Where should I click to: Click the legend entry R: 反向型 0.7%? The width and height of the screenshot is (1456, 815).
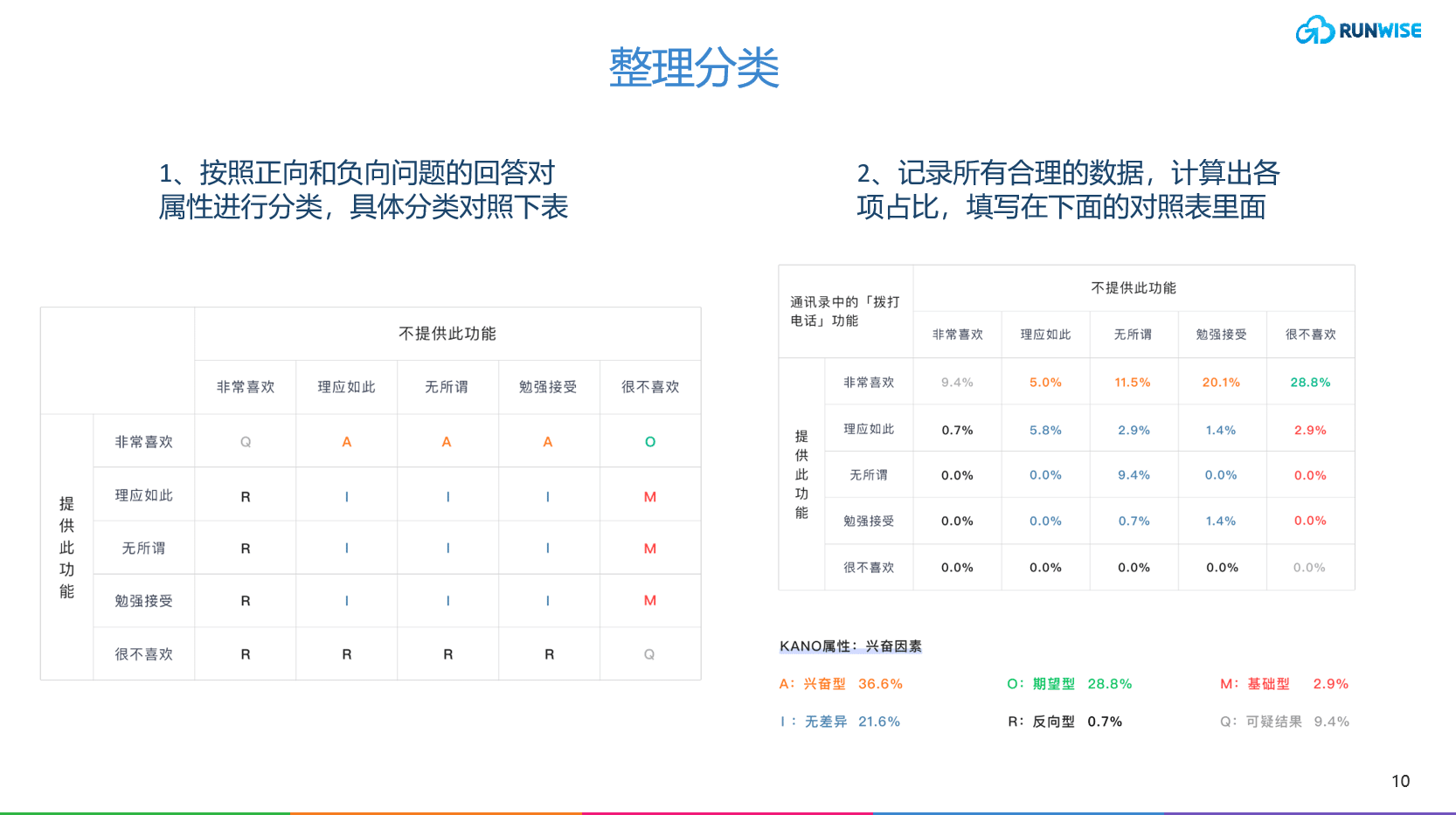[1064, 722]
